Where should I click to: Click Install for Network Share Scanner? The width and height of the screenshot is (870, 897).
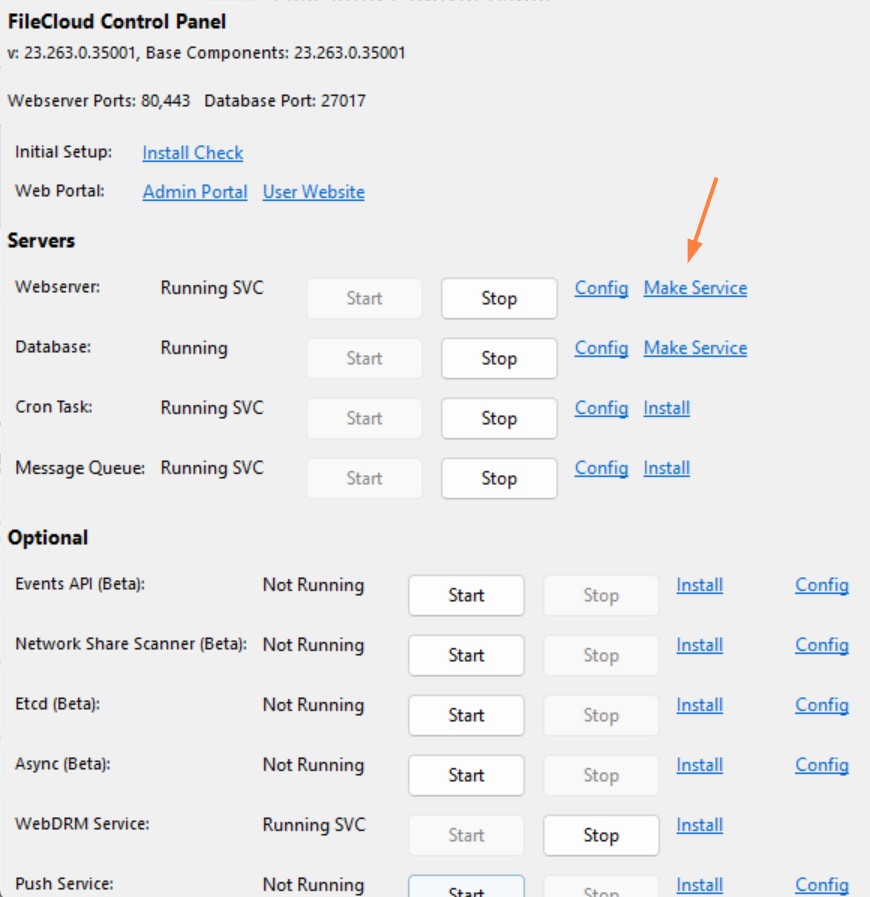pos(700,645)
